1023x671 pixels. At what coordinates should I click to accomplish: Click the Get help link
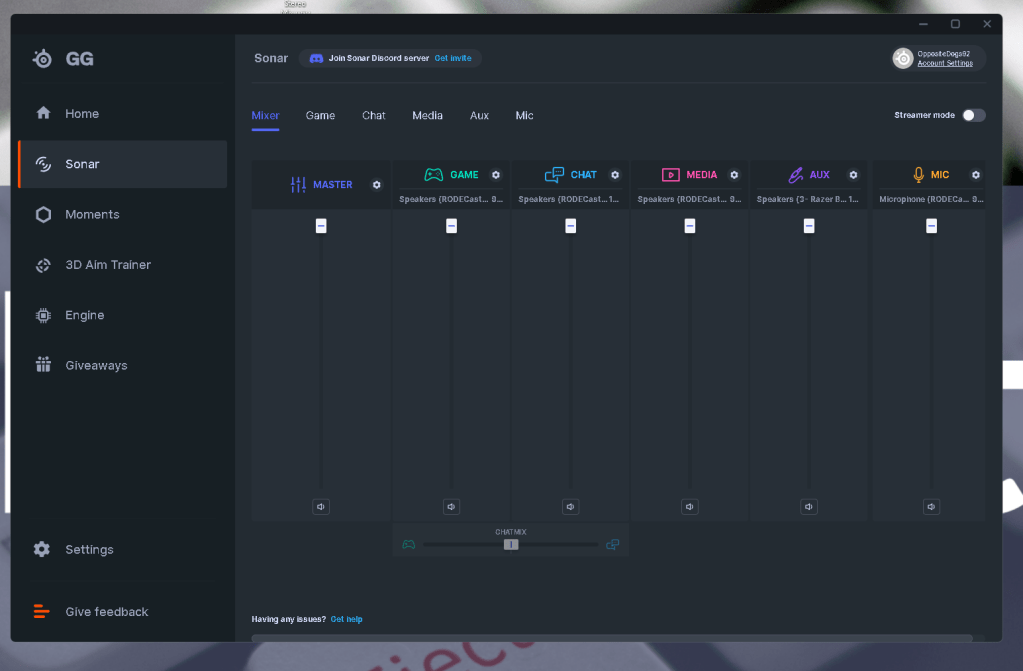(x=346, y=619)
